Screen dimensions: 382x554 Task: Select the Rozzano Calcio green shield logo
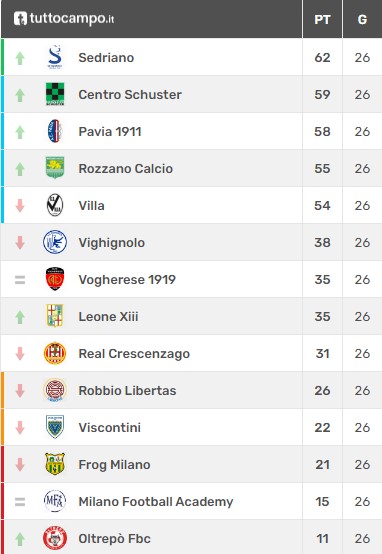(x=55, y=168)
